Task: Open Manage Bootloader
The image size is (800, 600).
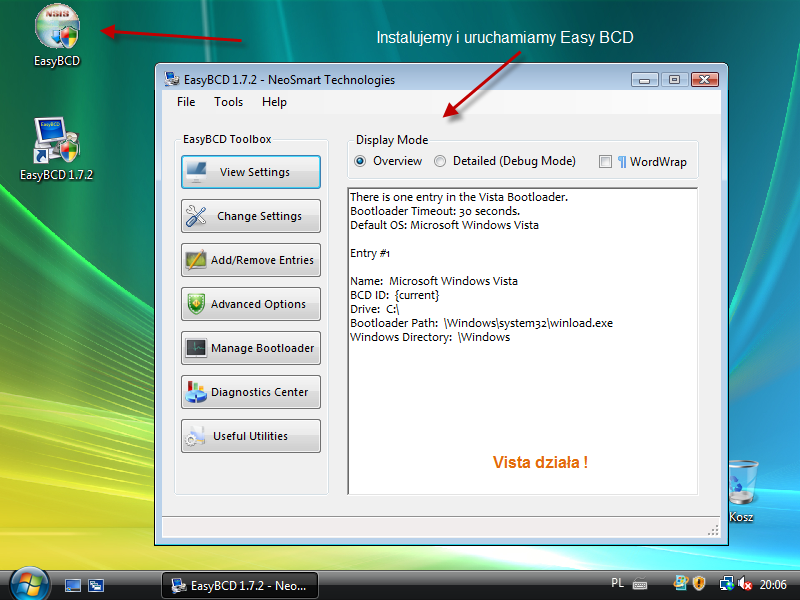Action: pyautogui.click(x=251, y=348)
